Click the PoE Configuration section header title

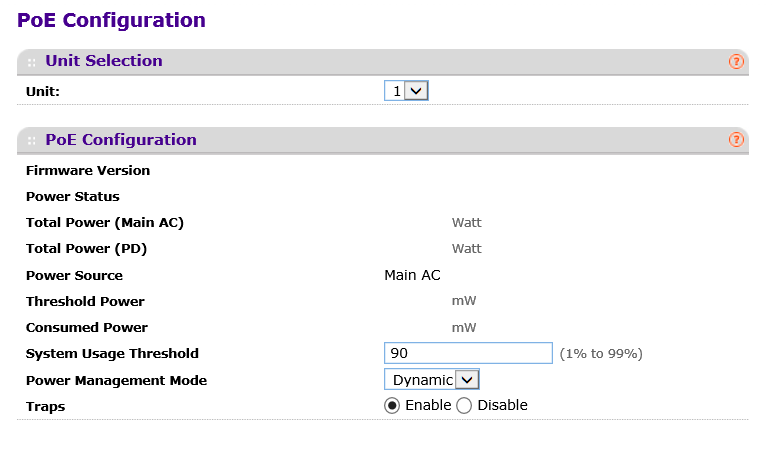(121, 140)
